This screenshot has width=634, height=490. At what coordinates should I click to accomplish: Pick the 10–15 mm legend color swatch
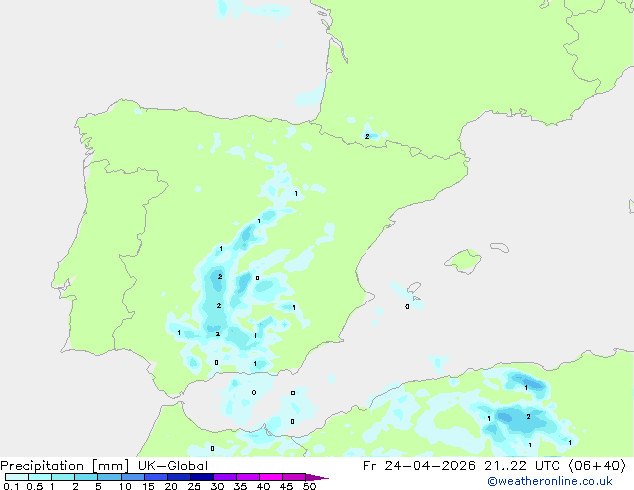click(x=133, y=477)
